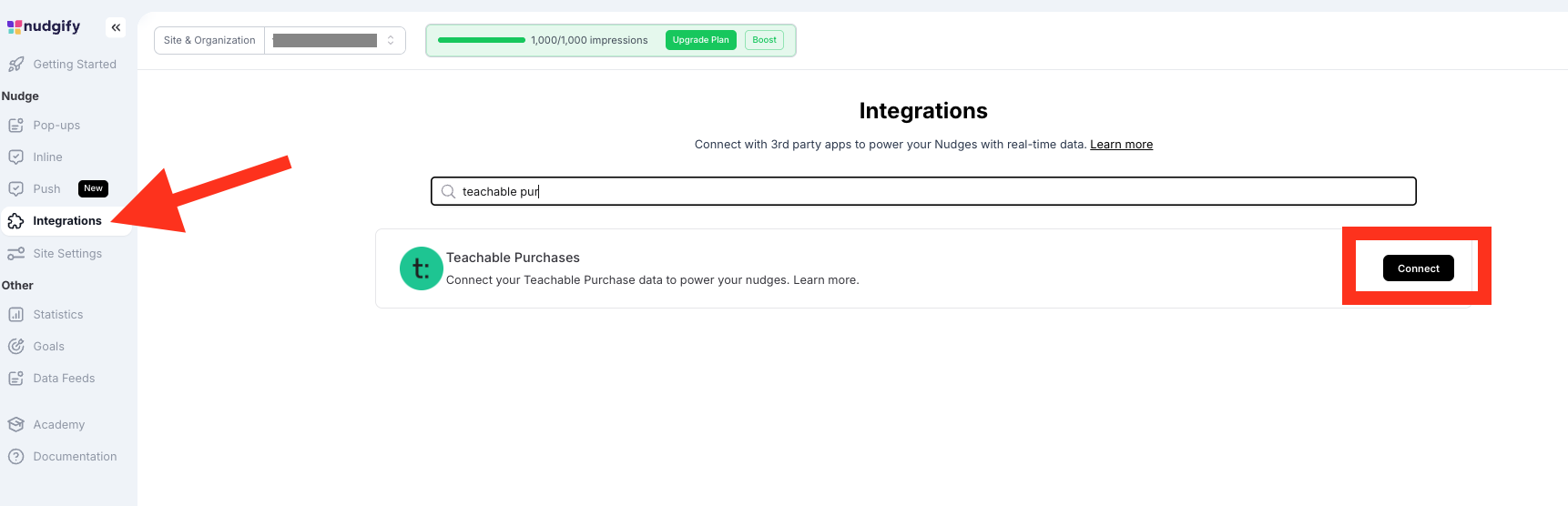The width and height of the screenshot is (1568, 506).
Task: Click the Getting Started rocket icon
Action: click(15, 65)
